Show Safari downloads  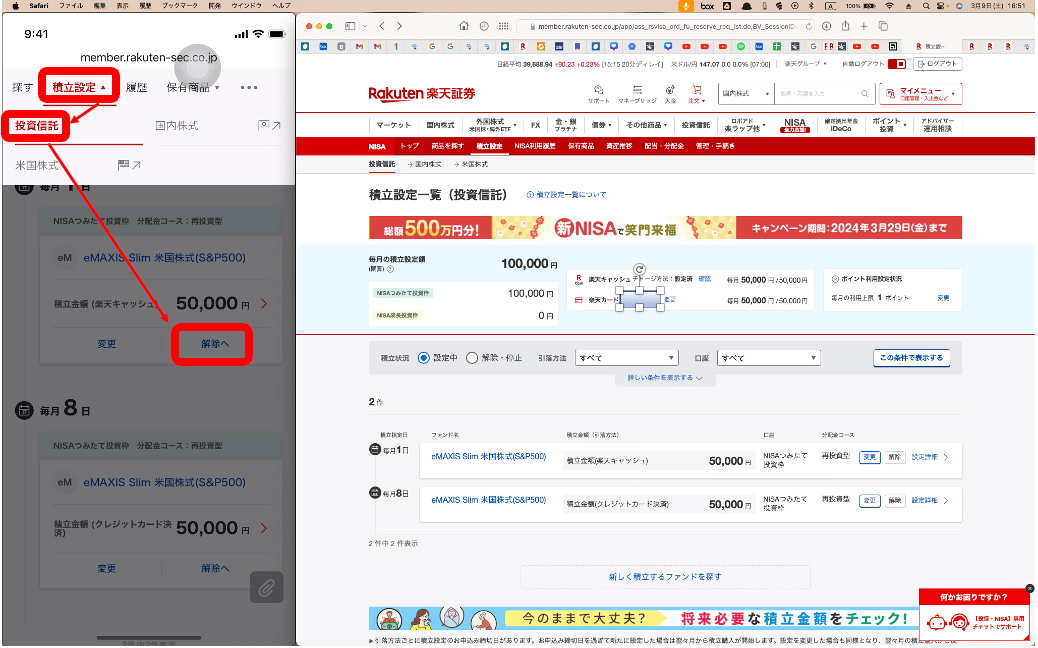(827, 26)
